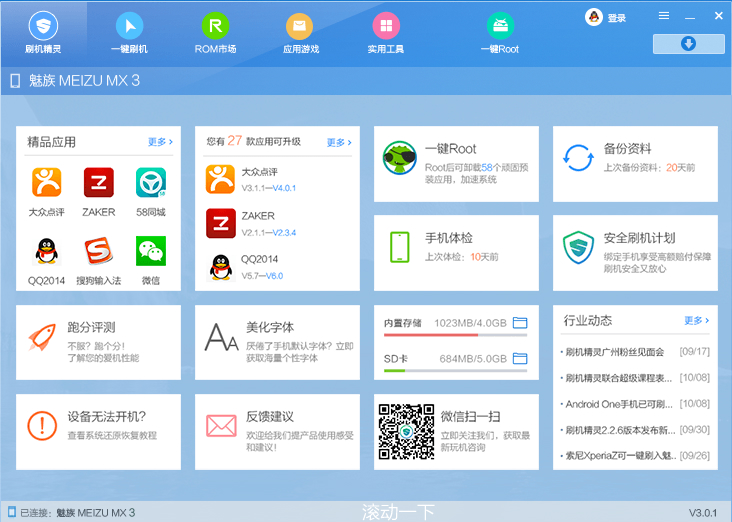The image size is (732, 522).
Task: Click the shield icon for 安全刷机计划
Action: click(578, 247)
